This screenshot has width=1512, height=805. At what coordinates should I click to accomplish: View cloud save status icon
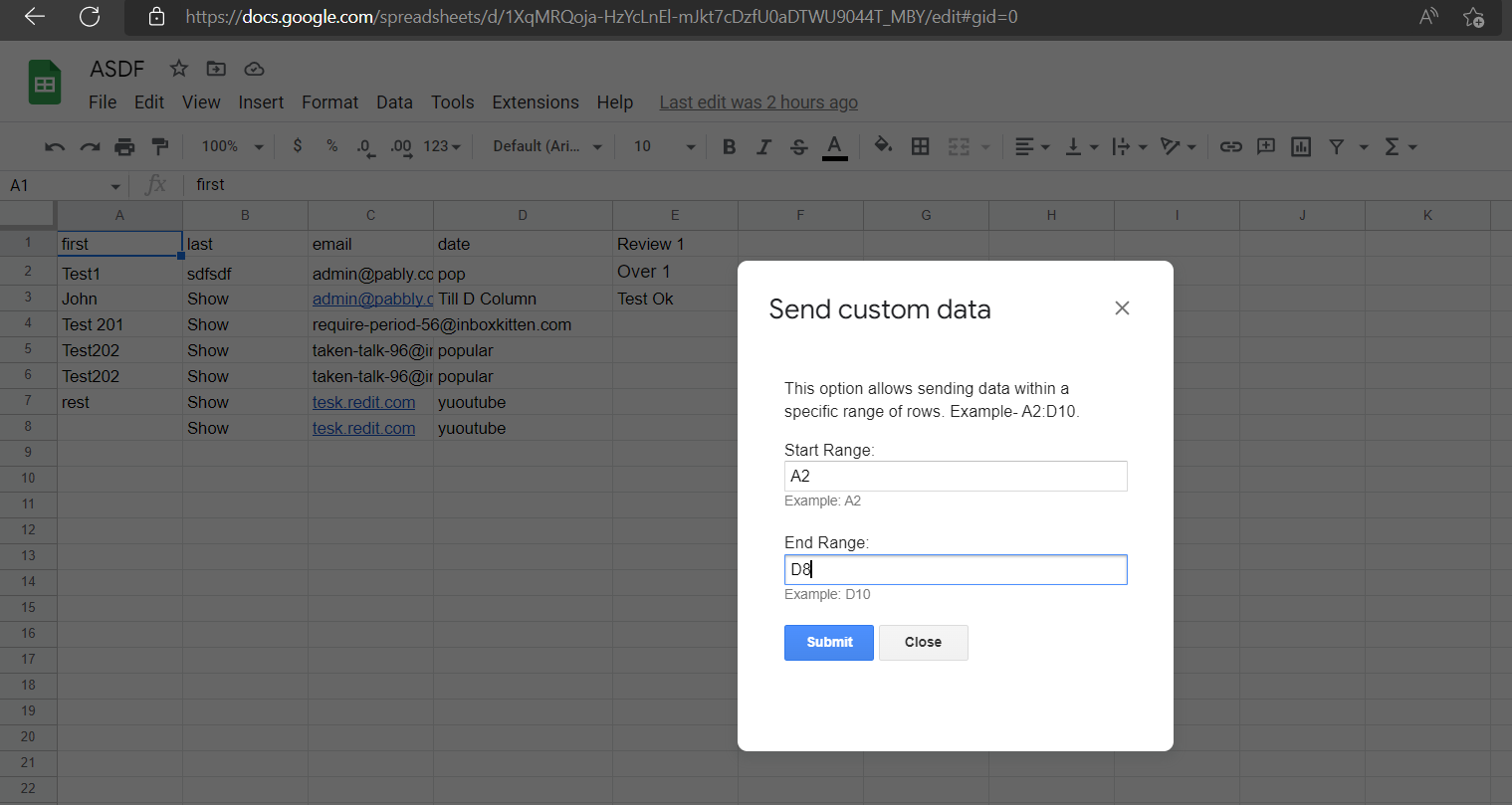[254, 69]
